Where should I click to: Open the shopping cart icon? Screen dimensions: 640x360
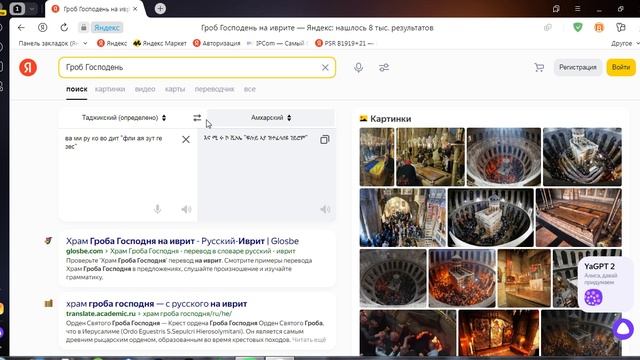539,67
